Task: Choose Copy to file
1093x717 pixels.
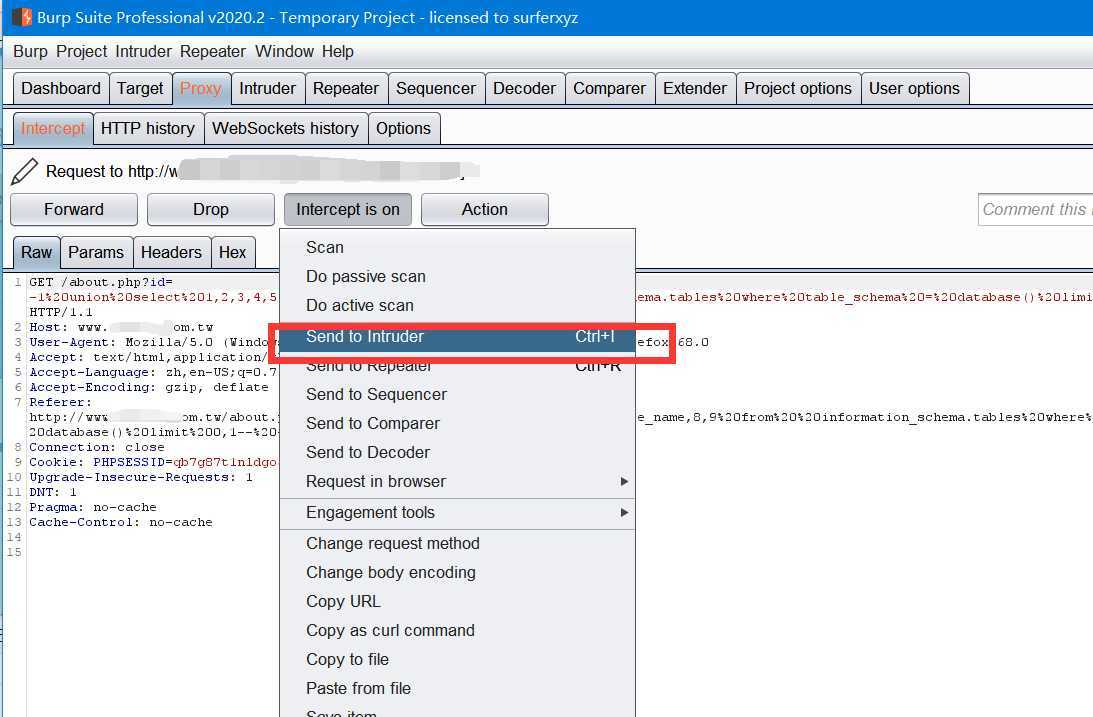Action: (x=457, y=660)
